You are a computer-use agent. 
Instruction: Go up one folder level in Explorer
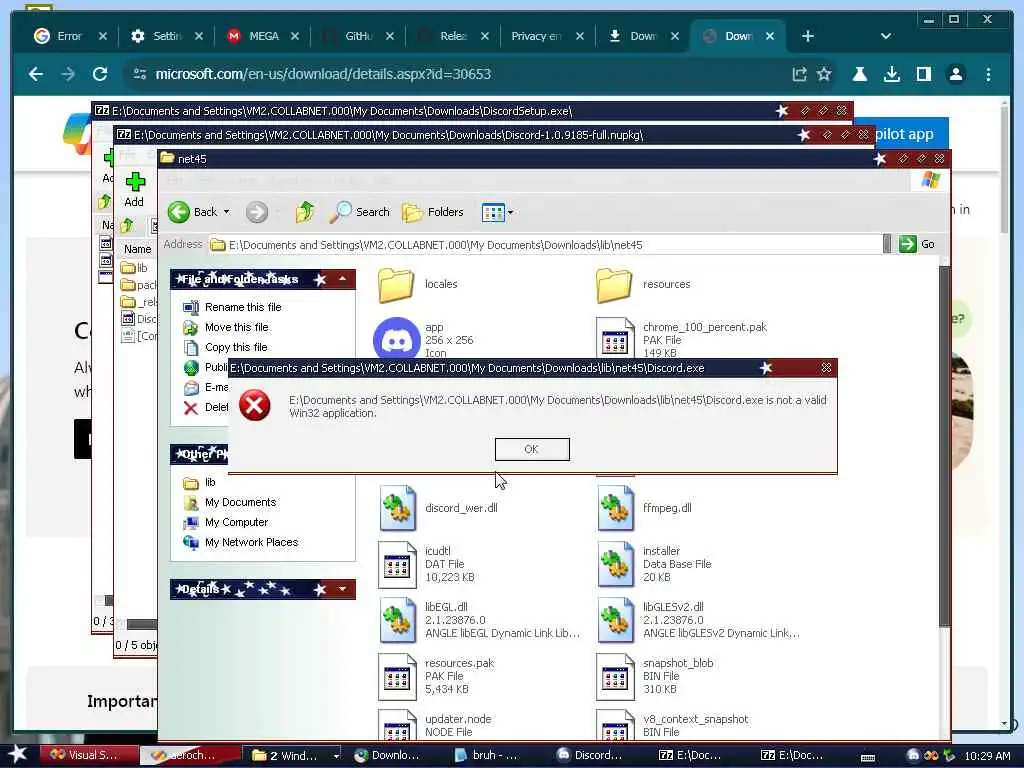305,212
